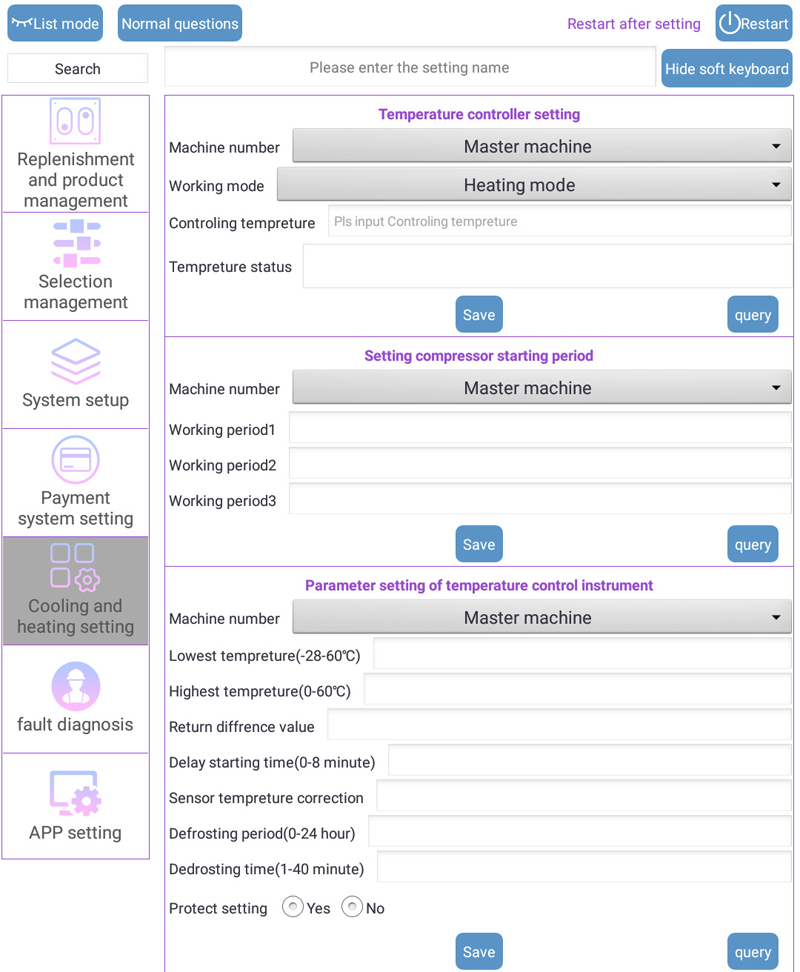This screenshot has height=972, width=800.
Task: Open the Working mode Heating mode dropdown
Action: [534, 184]
